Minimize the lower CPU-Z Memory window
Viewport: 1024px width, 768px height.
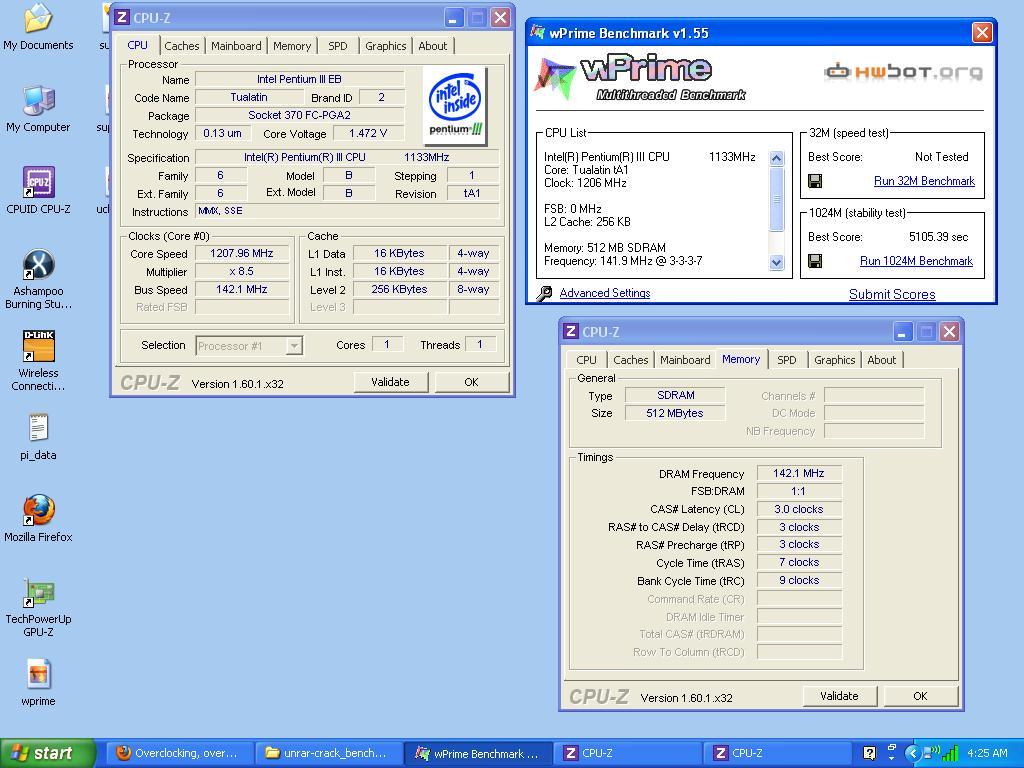point(903,332)
